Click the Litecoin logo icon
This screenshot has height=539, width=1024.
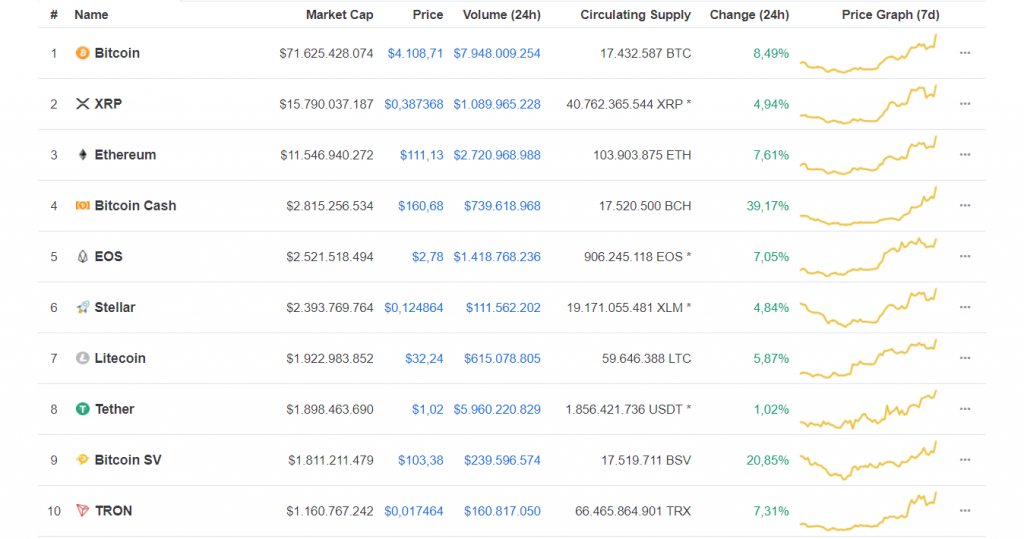tap(82, 359)
